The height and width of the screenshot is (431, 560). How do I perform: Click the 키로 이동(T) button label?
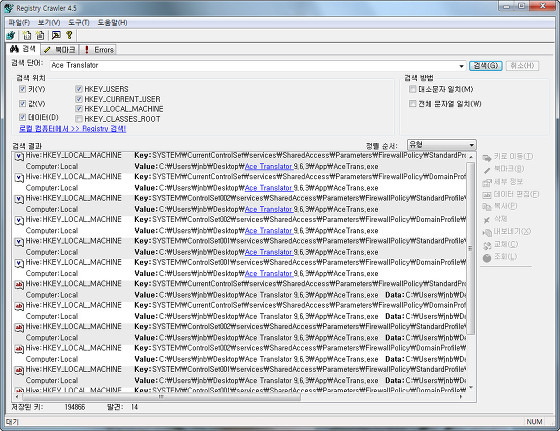tap(513, 156)
